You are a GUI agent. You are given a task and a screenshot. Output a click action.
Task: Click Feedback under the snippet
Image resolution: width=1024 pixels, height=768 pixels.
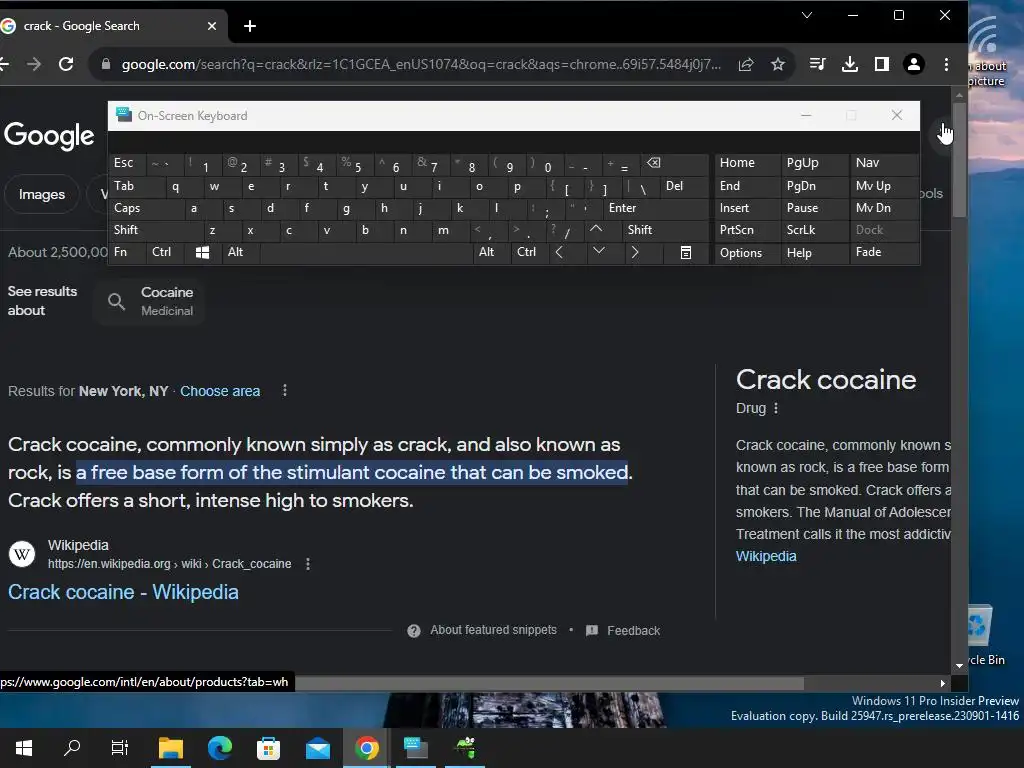(x=623, y=630)
